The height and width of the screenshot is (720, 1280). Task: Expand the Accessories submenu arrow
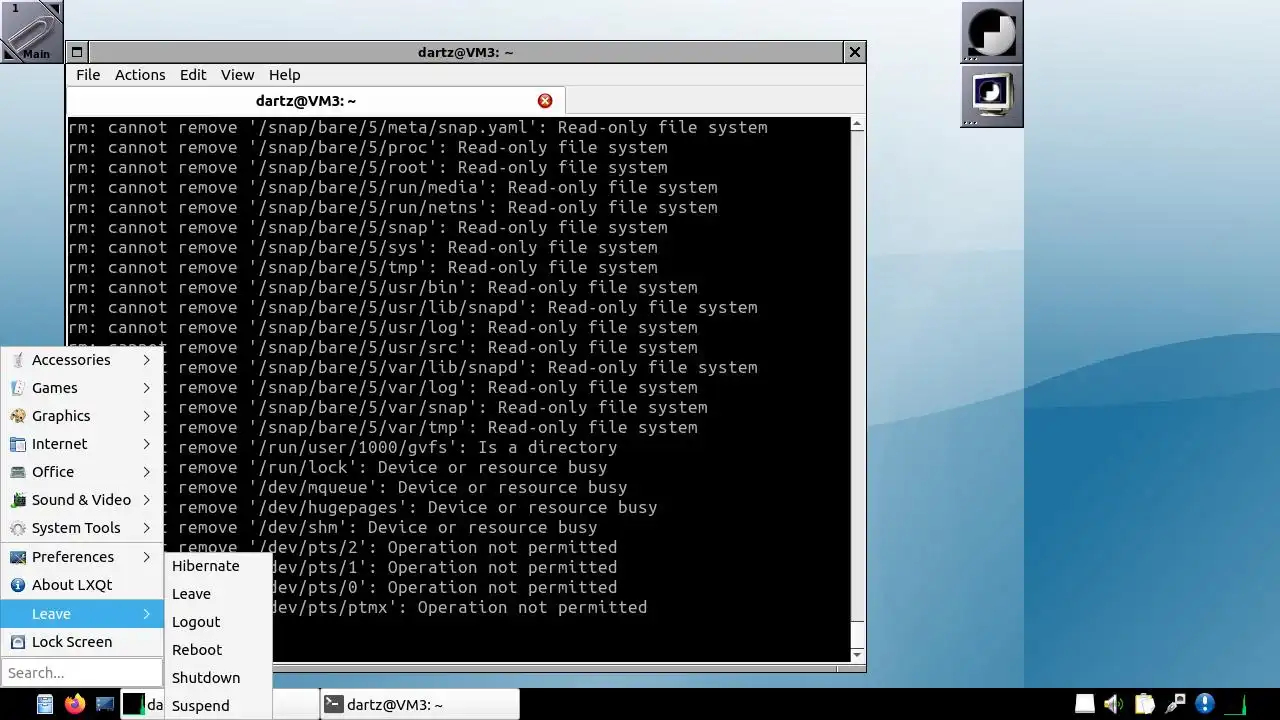pyautogui.click(x=147, y=360)
